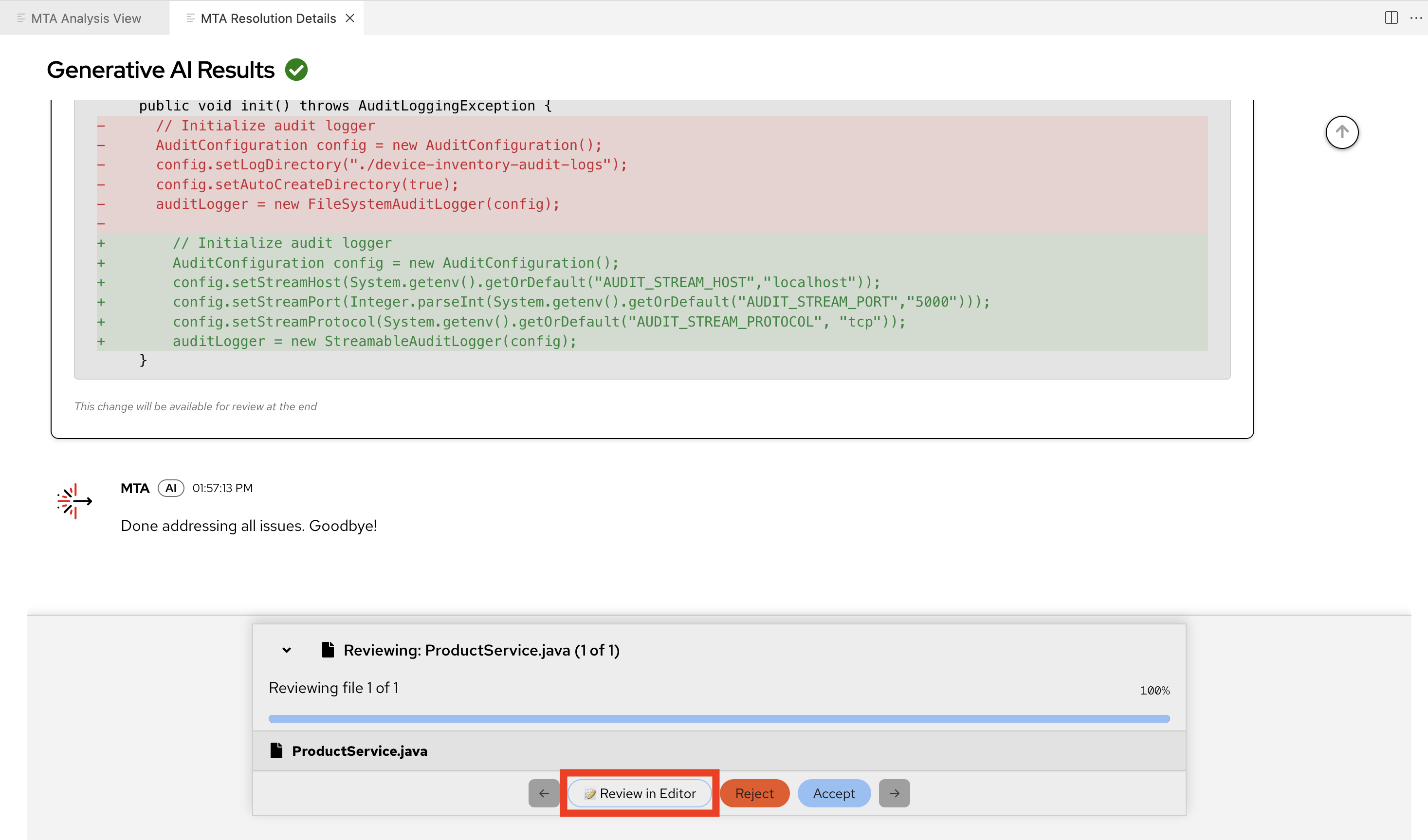Click the added StreamableAuditLogger code line
Screen dimensions: 1428x840
pyautogui.click(x=374, y=341)
